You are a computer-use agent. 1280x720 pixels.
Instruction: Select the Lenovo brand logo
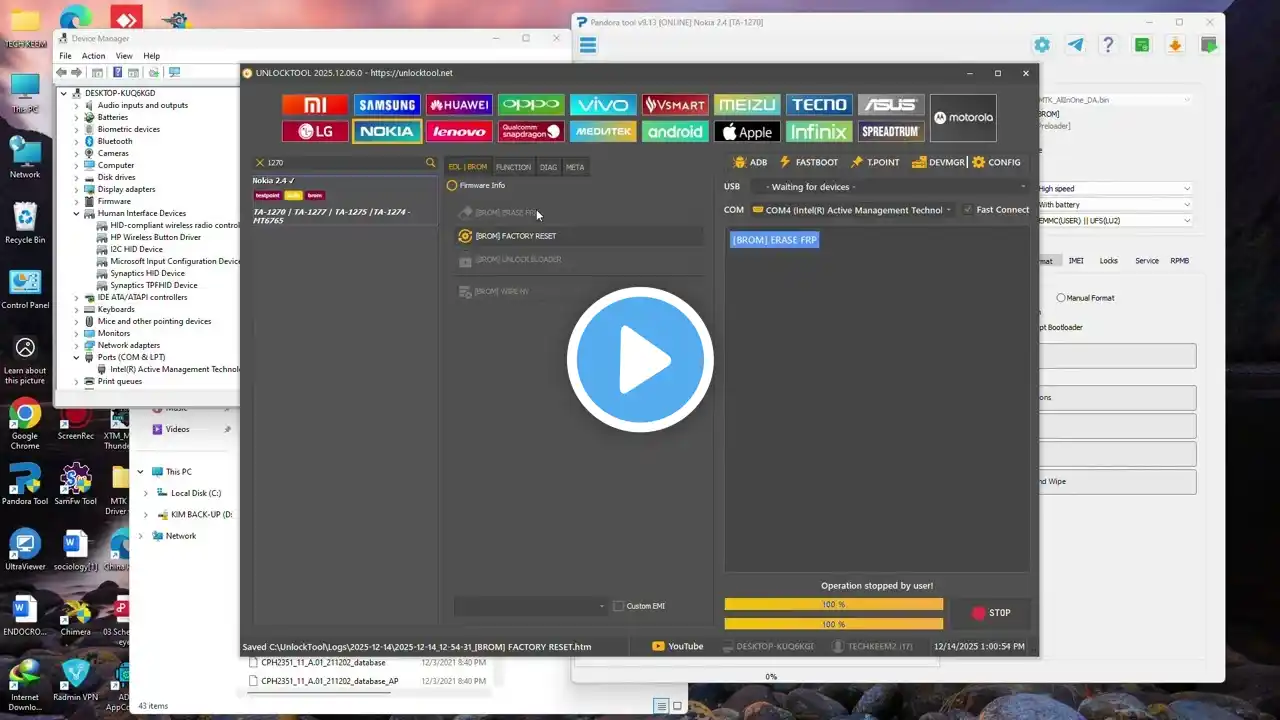point(459,131)
